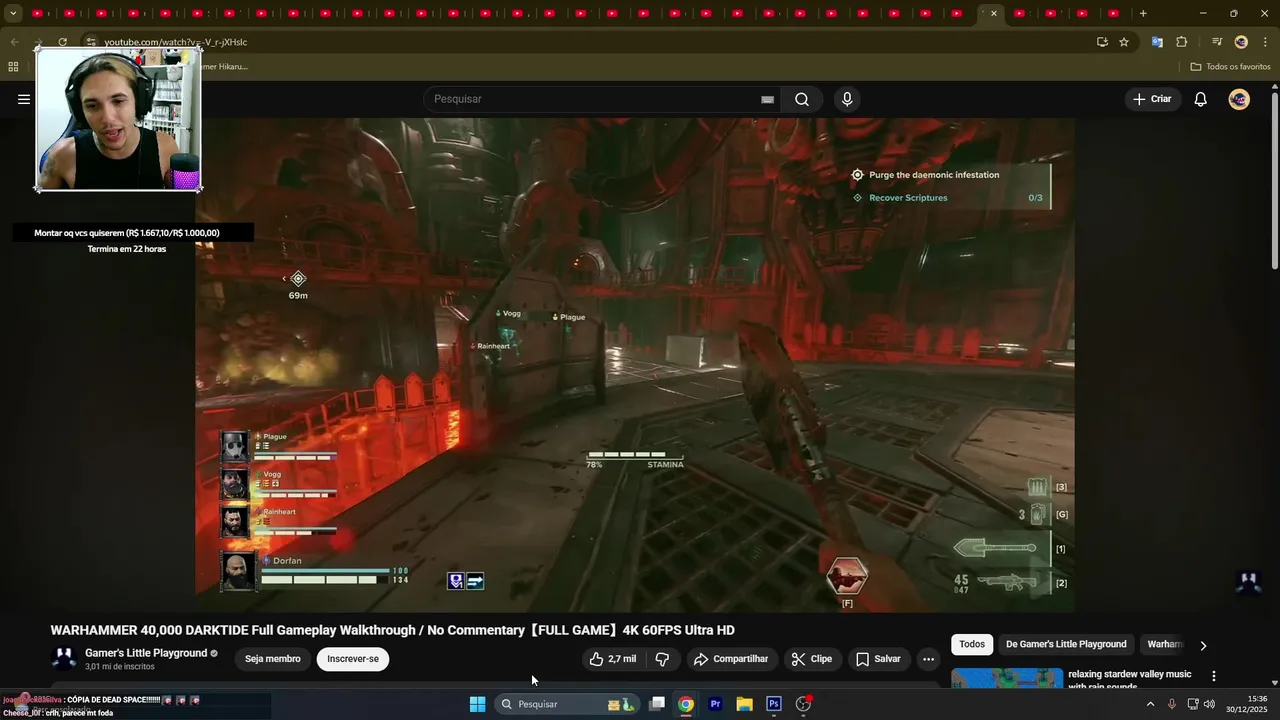1280x720 pixels.
Task: Click the Chrome address bar URL
Action: (176, 42)
